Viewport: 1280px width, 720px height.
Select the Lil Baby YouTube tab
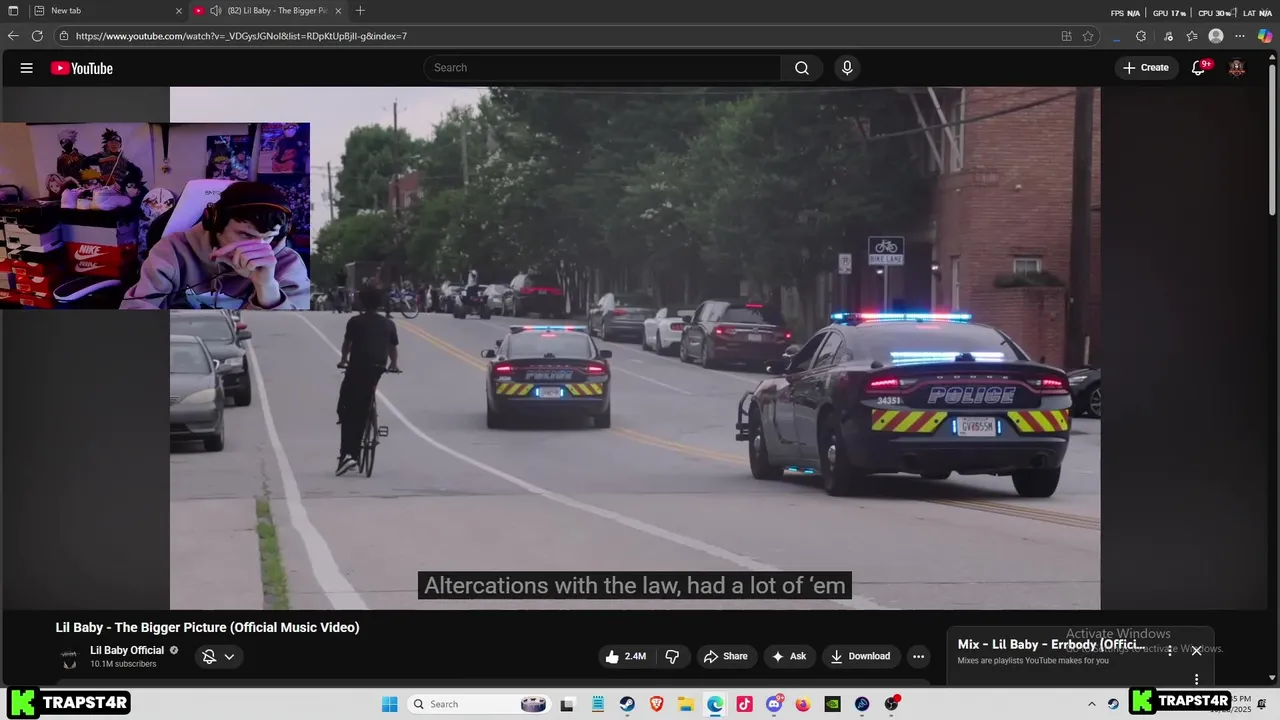(270, 11)
